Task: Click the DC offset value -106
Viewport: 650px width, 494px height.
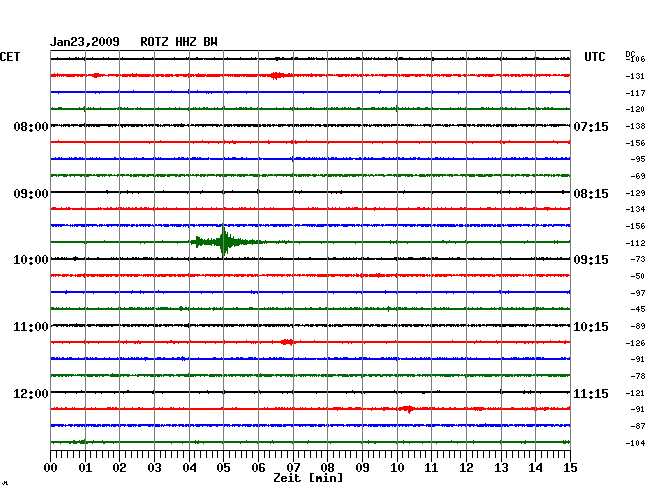Action: 635,59
